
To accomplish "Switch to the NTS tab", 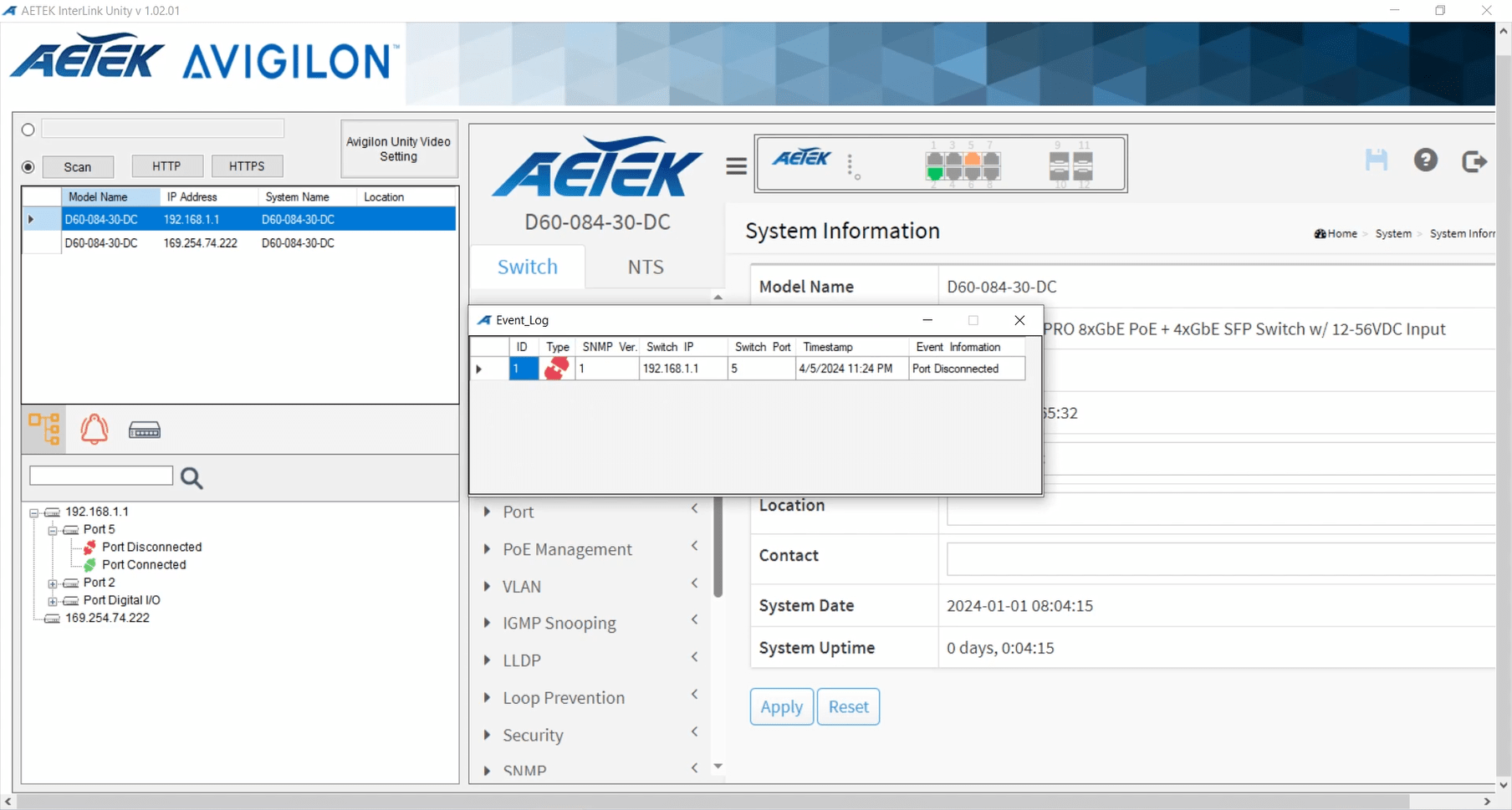I will click(646, 267).
